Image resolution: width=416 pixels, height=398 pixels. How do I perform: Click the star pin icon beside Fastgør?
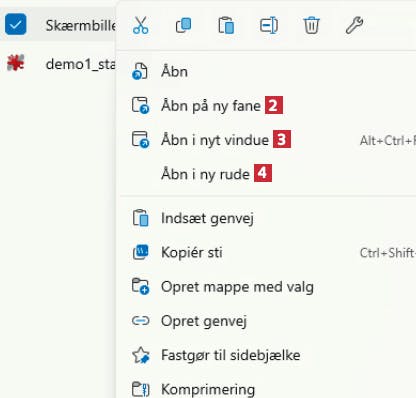[141, 355]
